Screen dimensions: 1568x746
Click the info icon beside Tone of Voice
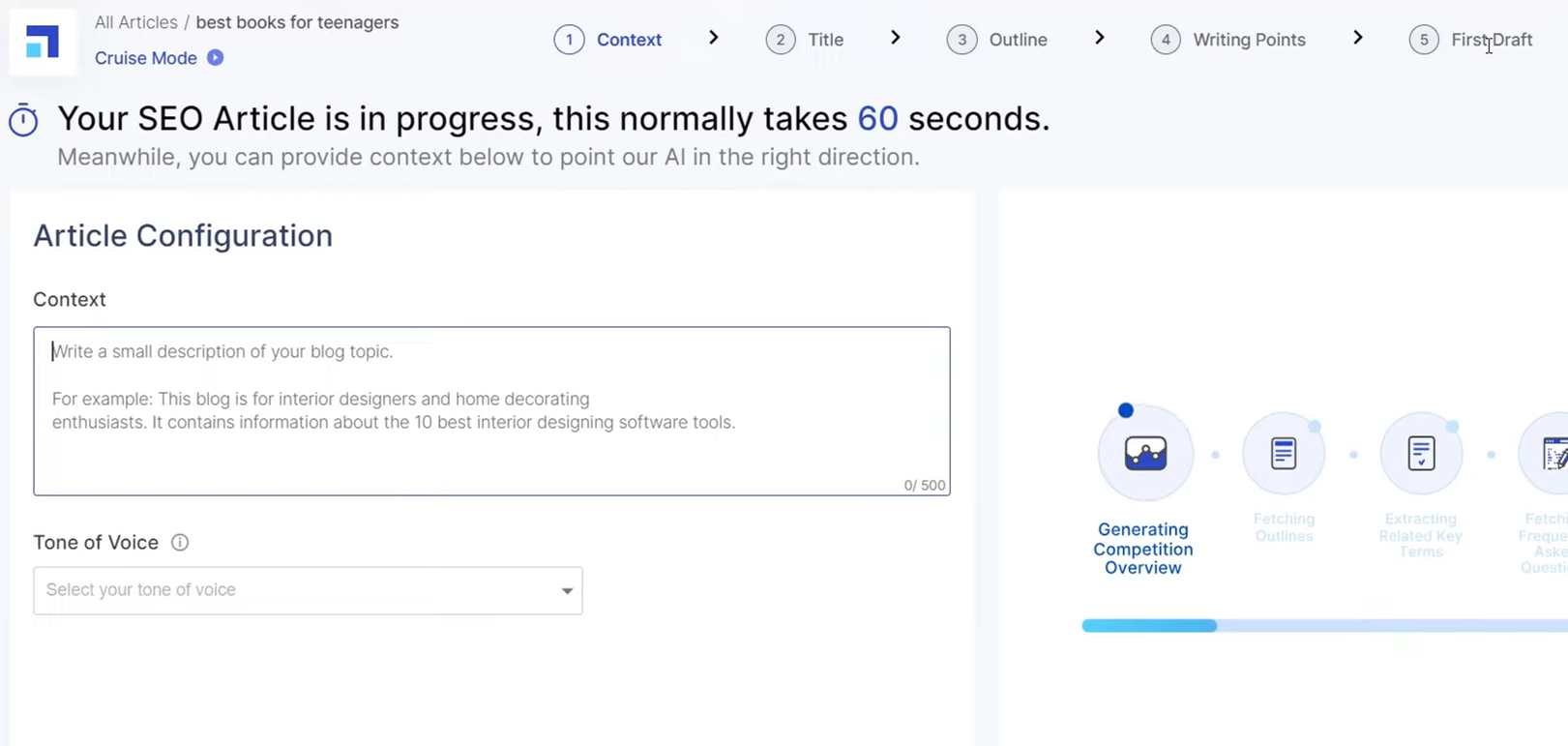pyautogui.click(x=180, y=542)
